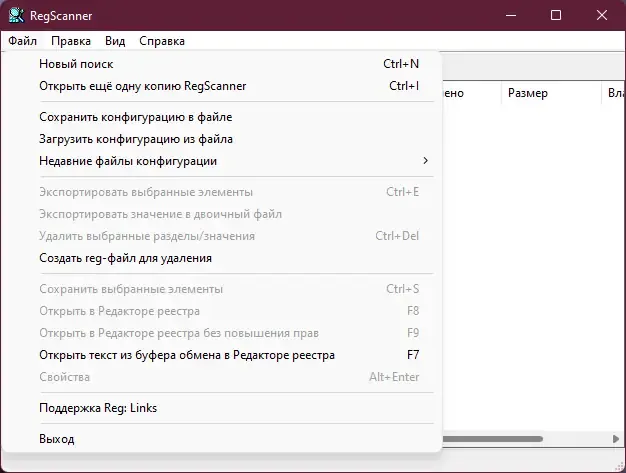The height and width of the screenshot is (473, 626).
Task: Click the Размер column header
Action: [x=551, y=93]
